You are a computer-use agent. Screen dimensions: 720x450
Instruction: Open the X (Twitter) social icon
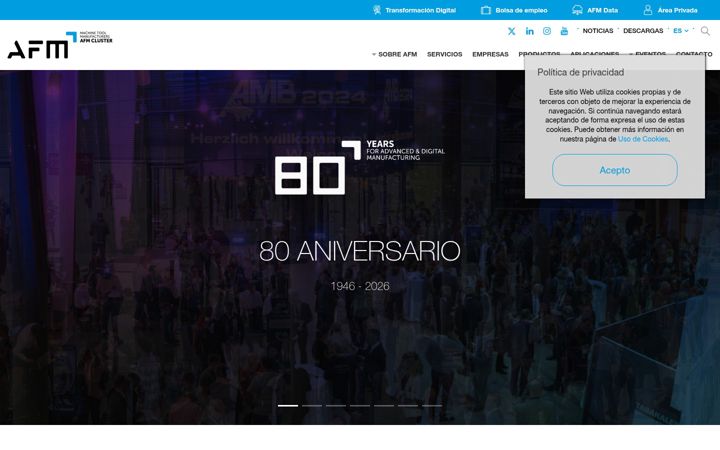point(512,31)
